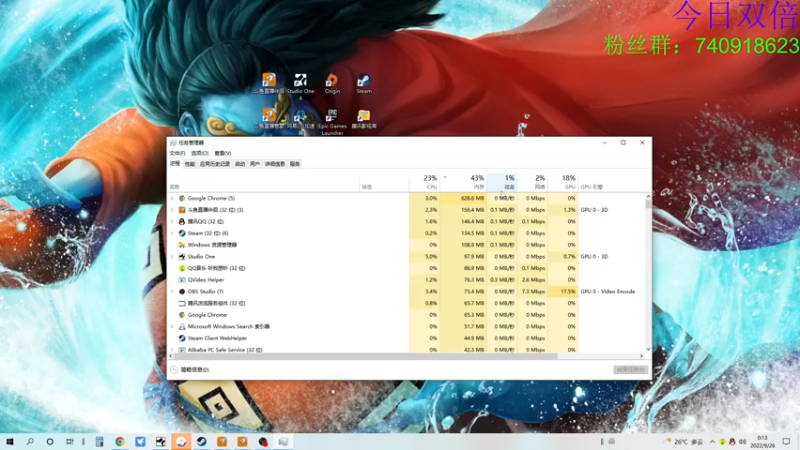Expand the Studio One process group
The image size is (800, 450).
[172, 257]
